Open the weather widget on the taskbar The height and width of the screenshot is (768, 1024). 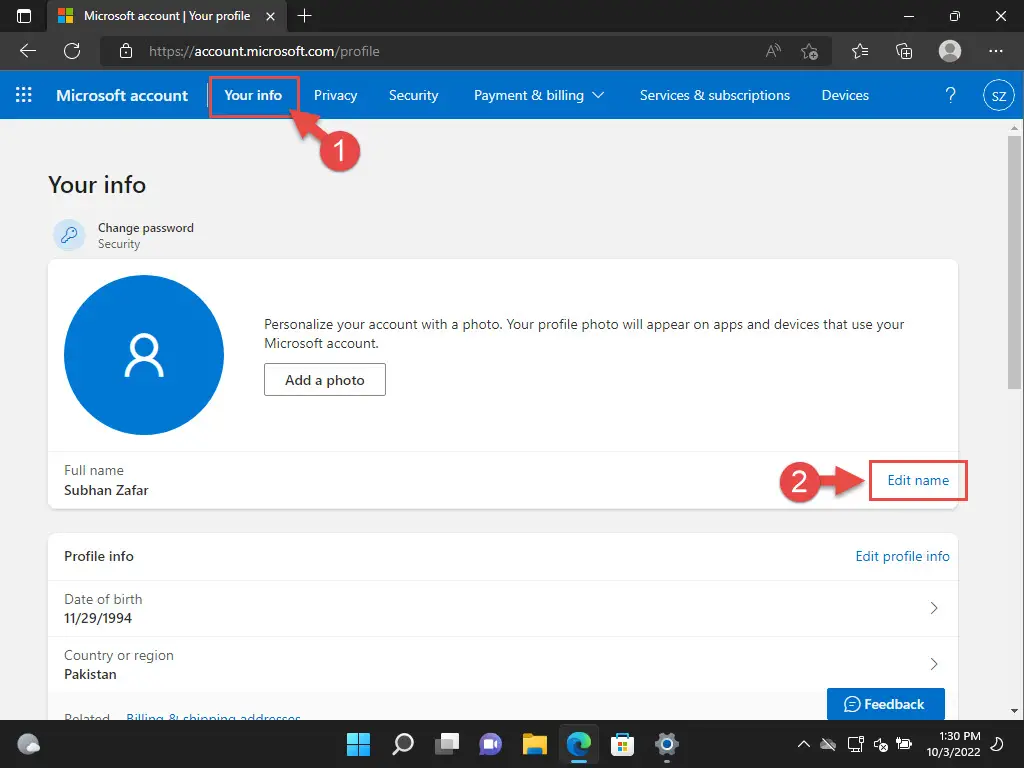(x=29, y=744)
